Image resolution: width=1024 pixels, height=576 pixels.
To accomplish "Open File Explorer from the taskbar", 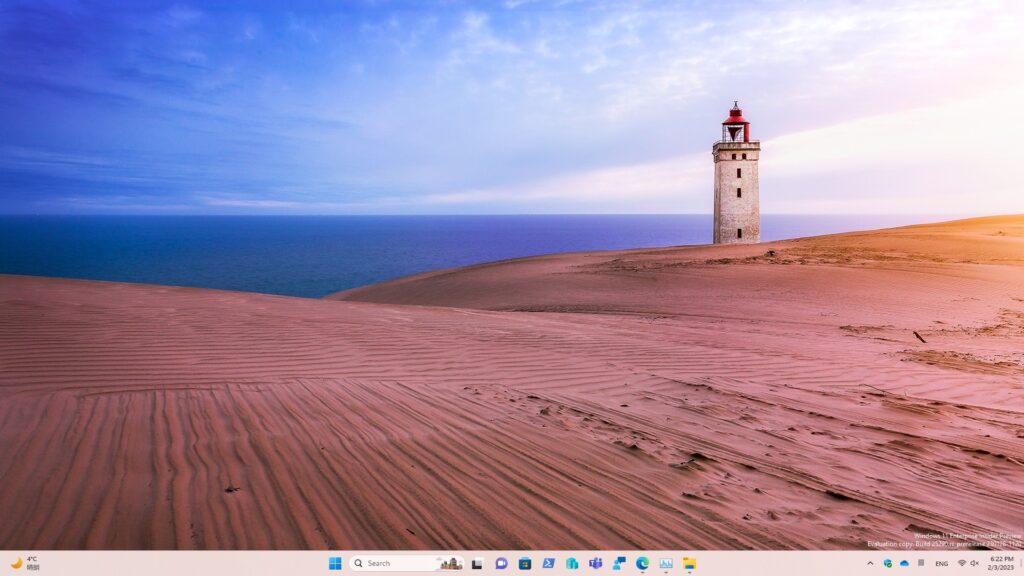I will click(x=689, y=563).
